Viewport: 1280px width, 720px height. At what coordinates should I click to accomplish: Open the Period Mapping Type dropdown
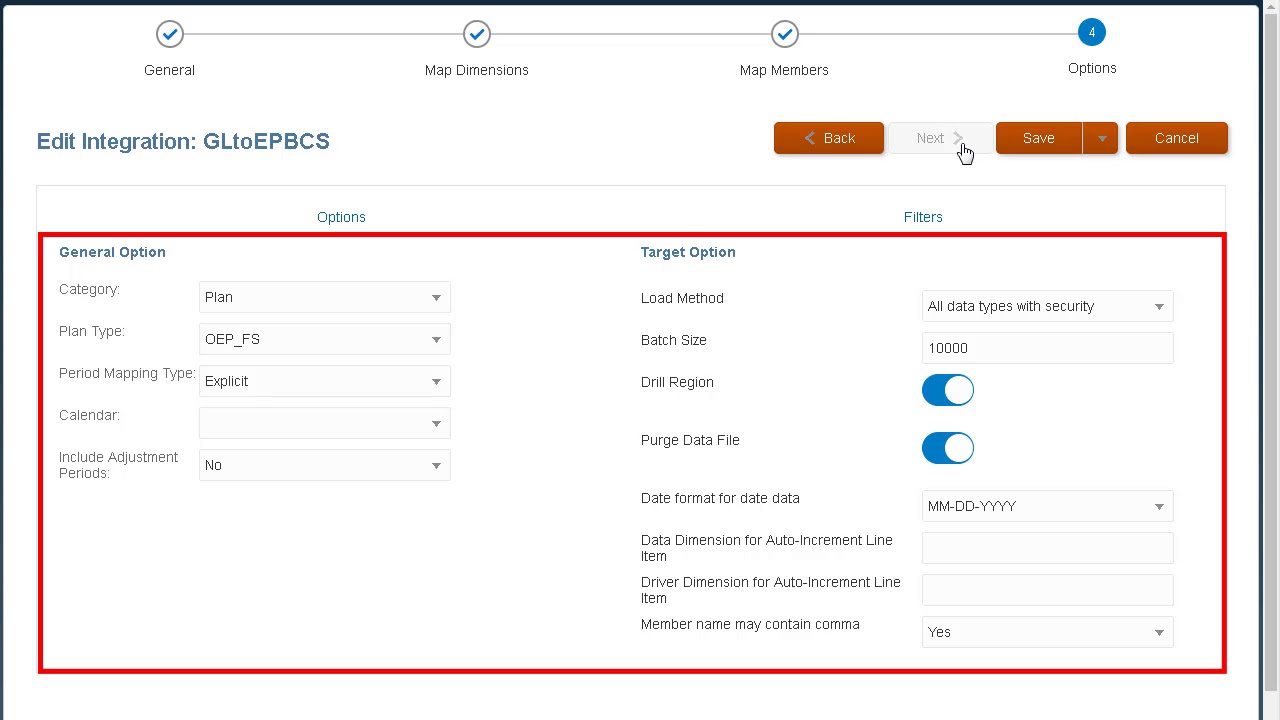(325, 381)
